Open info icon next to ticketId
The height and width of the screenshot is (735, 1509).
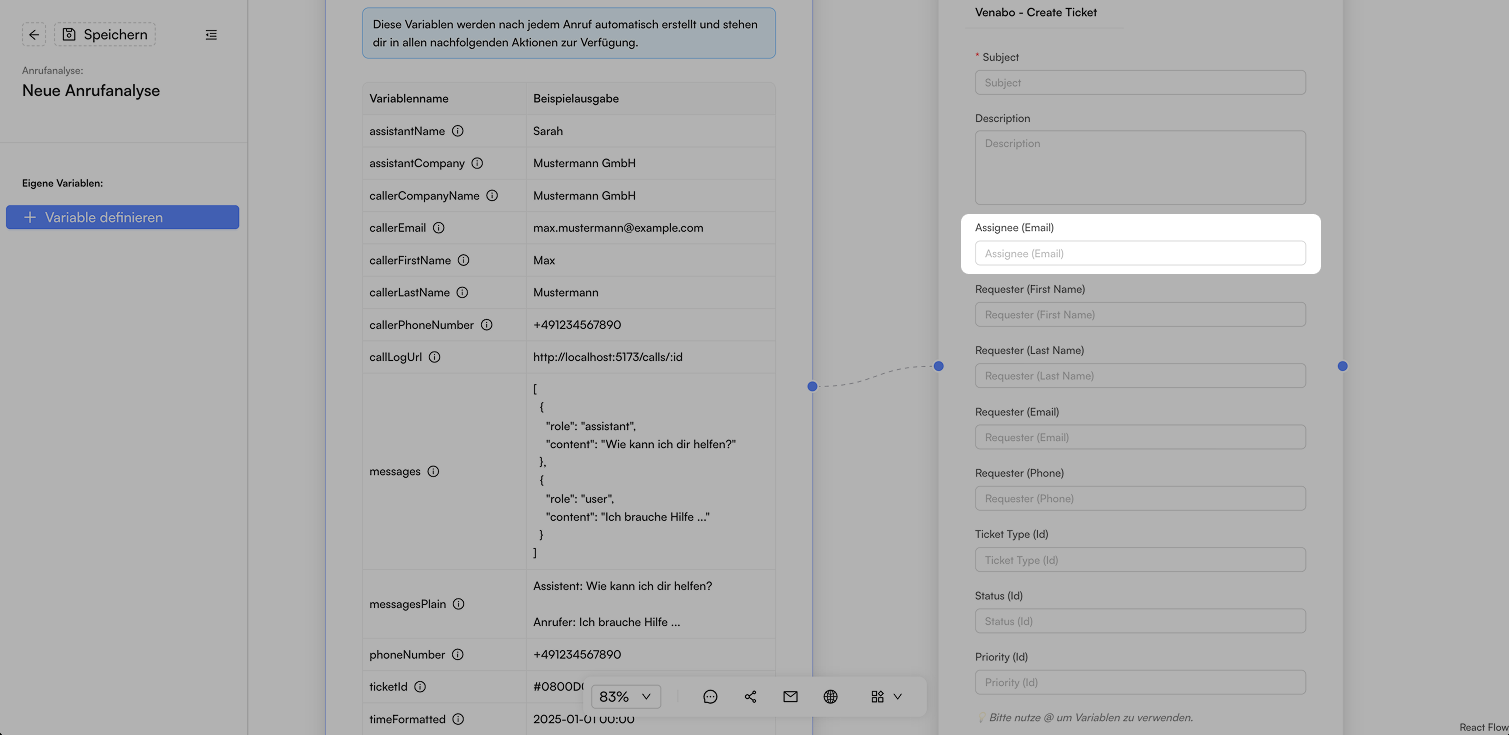click(x=420, y=687)
